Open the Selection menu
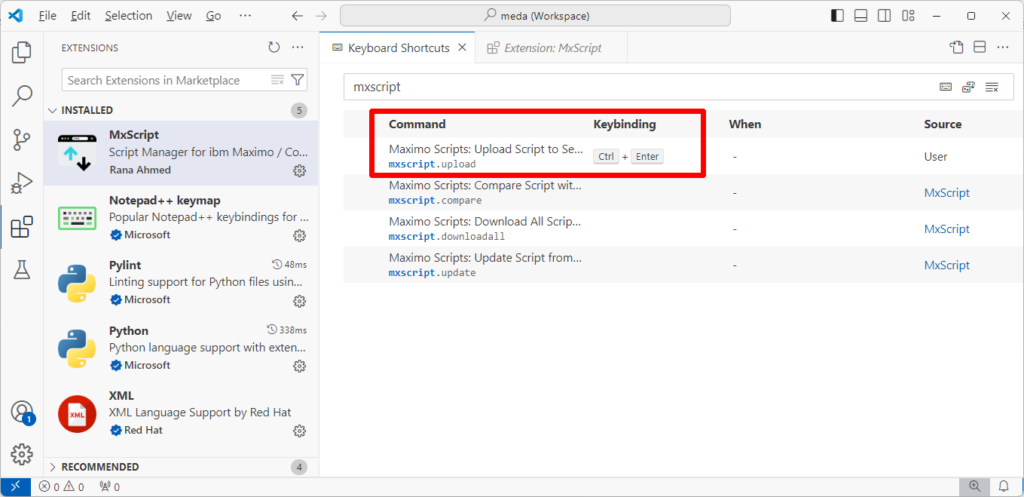The height and width of the screenshot is (497, 1024). (128, 16)
